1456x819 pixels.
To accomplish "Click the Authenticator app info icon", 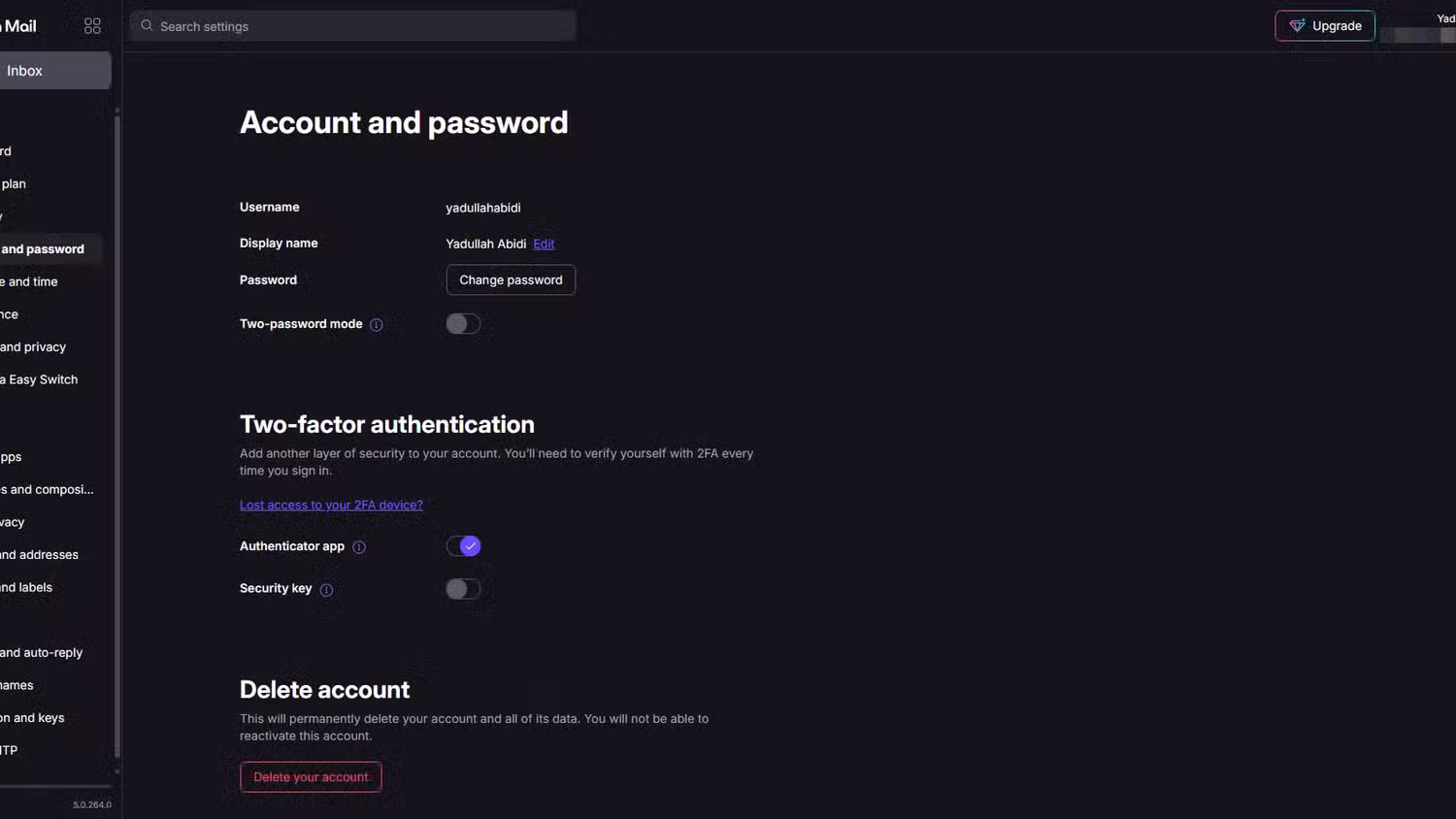I will coord(359,547).
